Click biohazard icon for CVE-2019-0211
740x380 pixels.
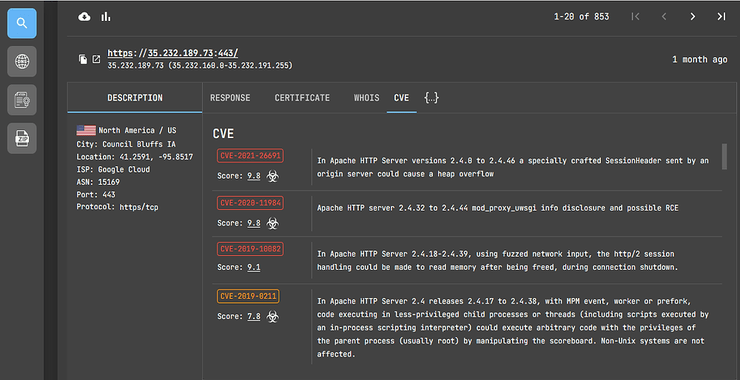(272, 316)
